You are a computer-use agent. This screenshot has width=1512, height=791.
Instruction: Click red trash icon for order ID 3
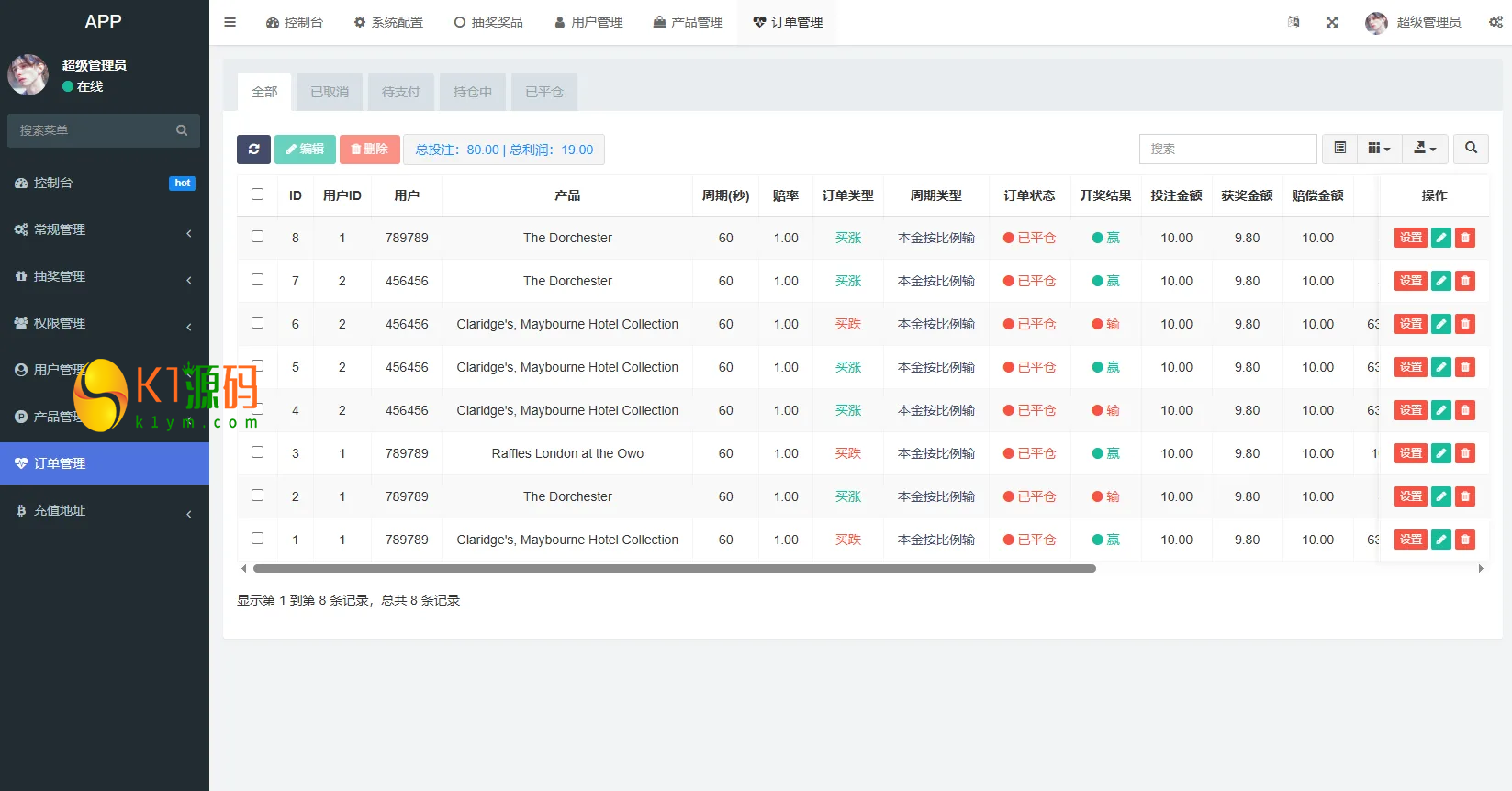click(x=1465, y=453)
